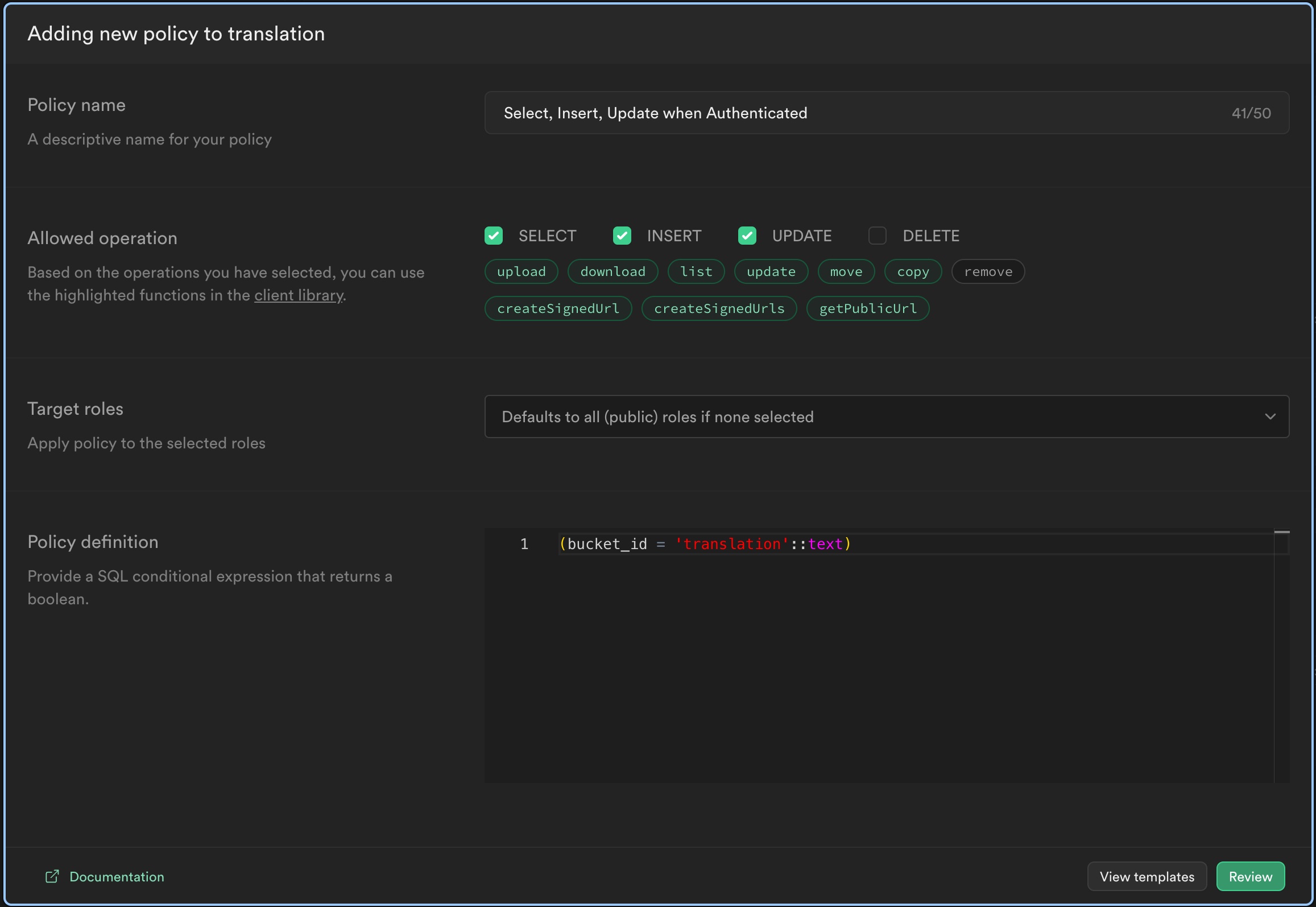
Task: Select the upload function tag
Action: 521,271
